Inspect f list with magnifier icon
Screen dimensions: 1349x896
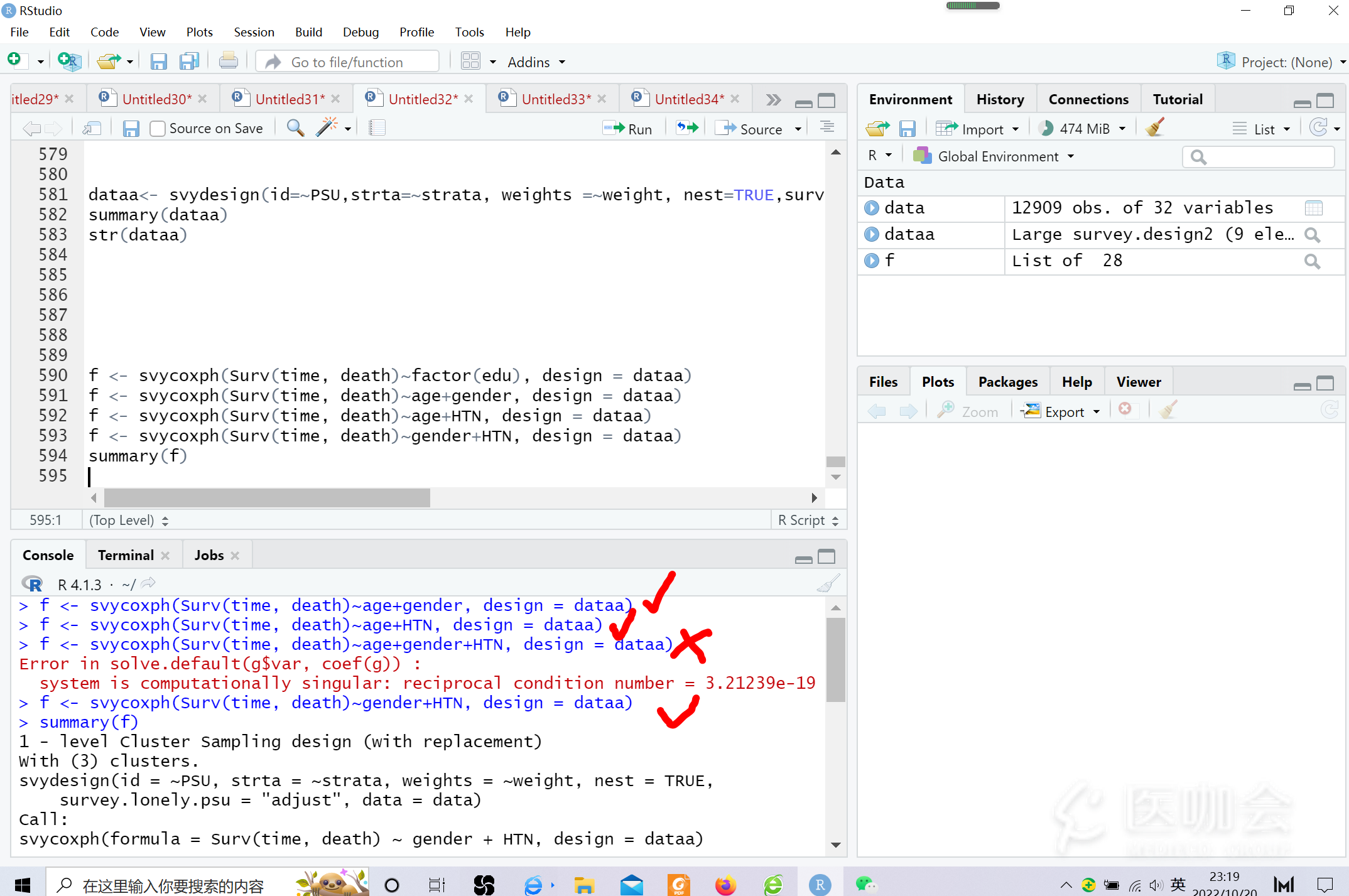click(1312, 261)
